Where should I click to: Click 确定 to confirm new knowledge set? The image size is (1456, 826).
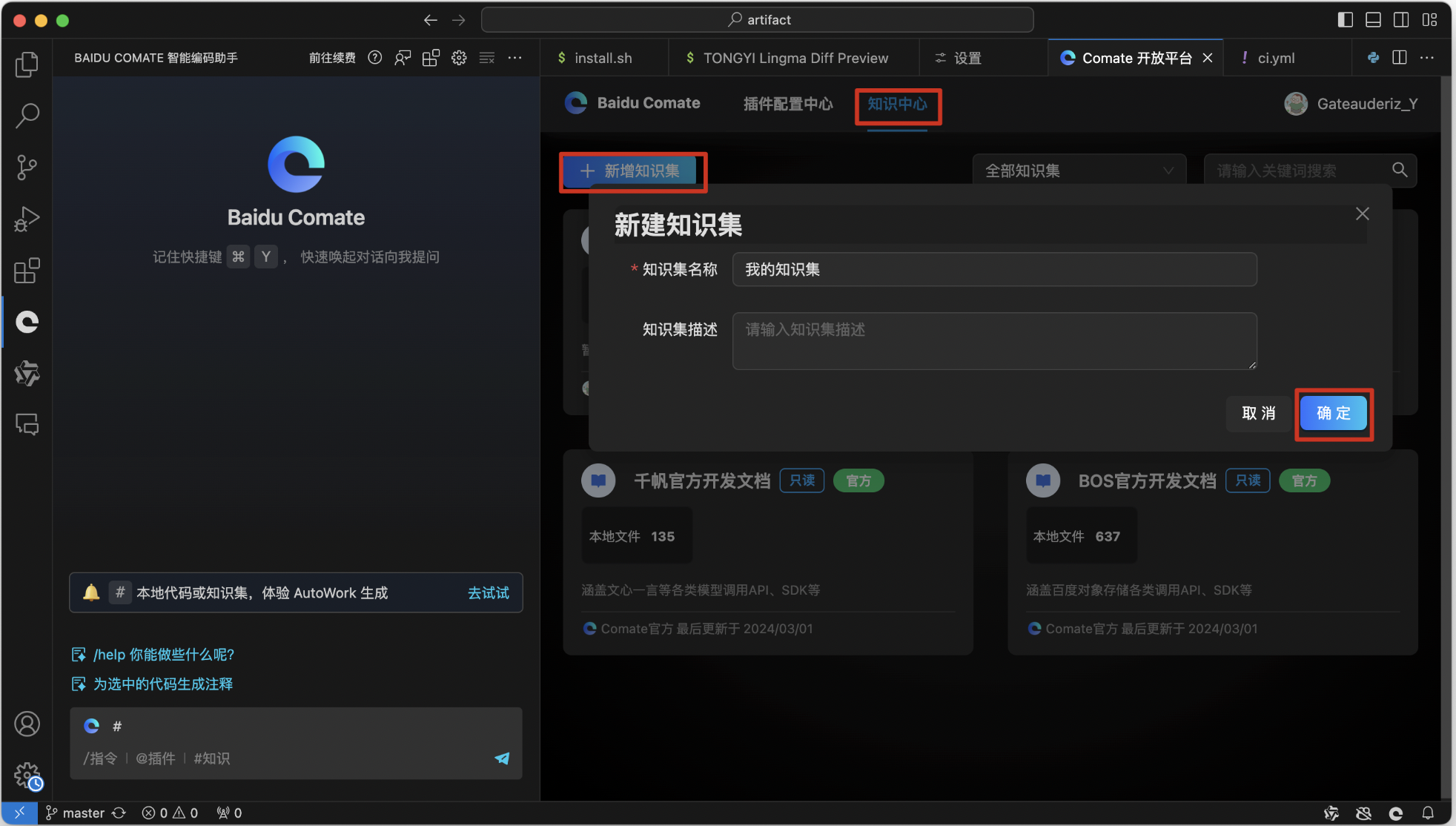tap(1334, 413)
